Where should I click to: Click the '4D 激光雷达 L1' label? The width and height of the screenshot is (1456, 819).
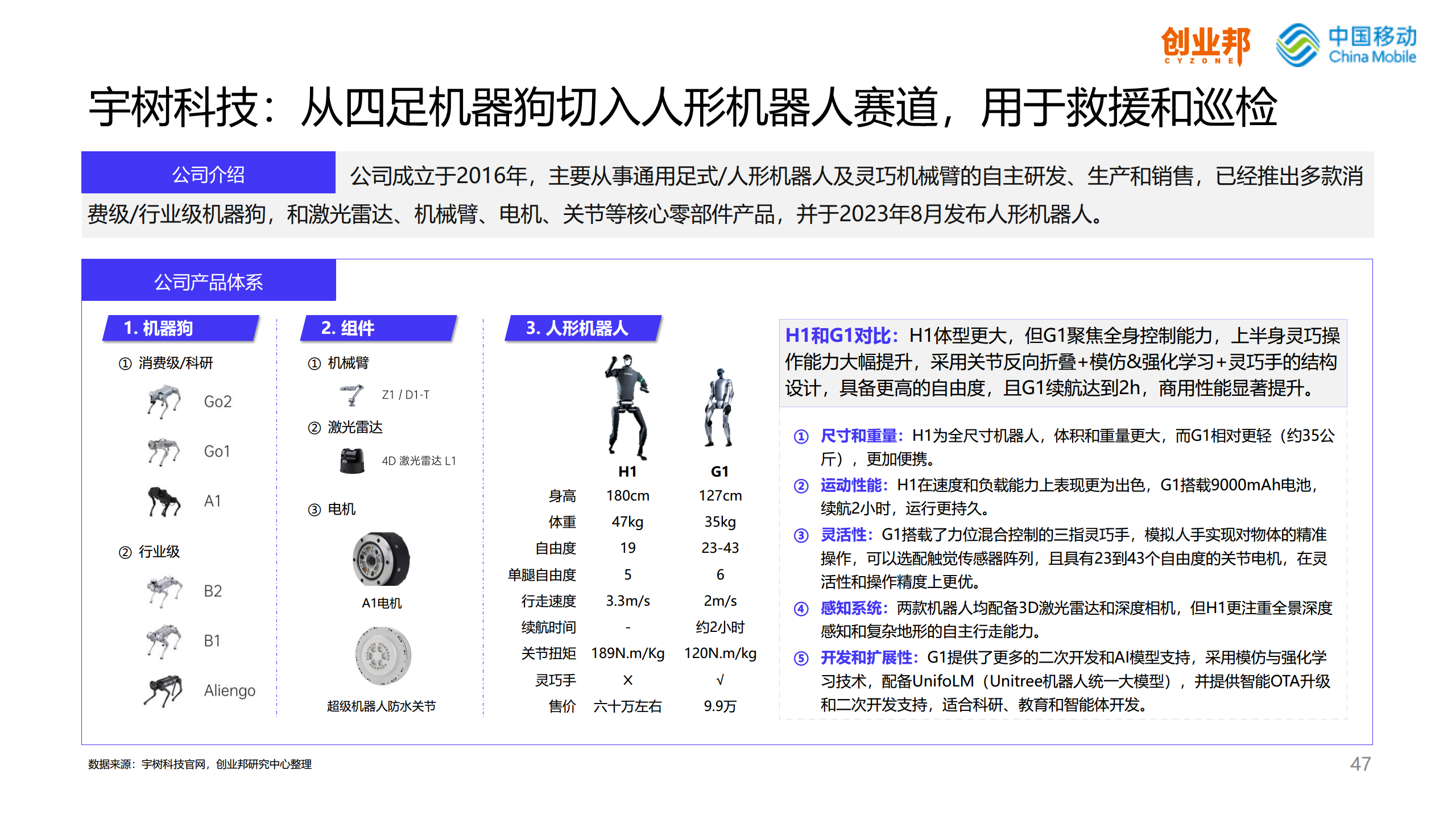click(x=419, y=461)
